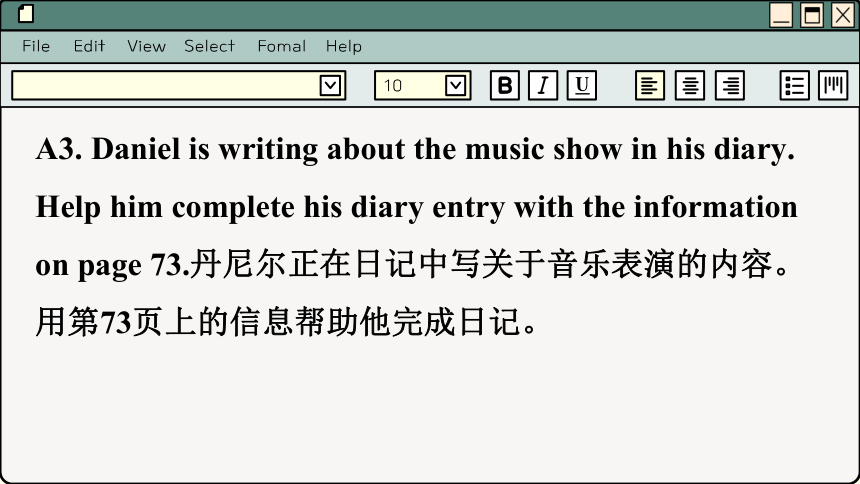Screen dimensions: 860x484
Task: Click the font name combo box field
Action: (x=178, y=86)
